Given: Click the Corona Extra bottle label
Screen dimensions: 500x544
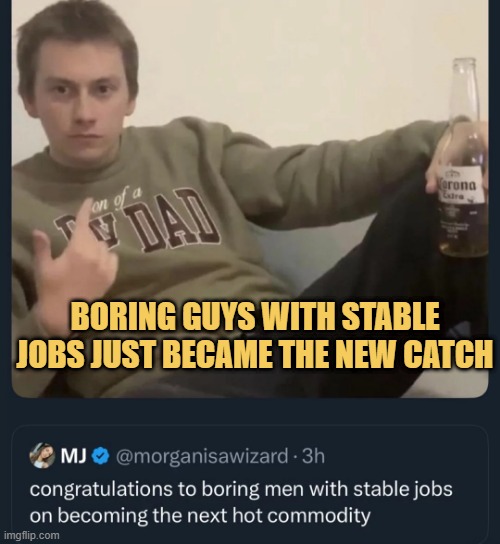Looking at the screenshot, I should click(460, 189).
